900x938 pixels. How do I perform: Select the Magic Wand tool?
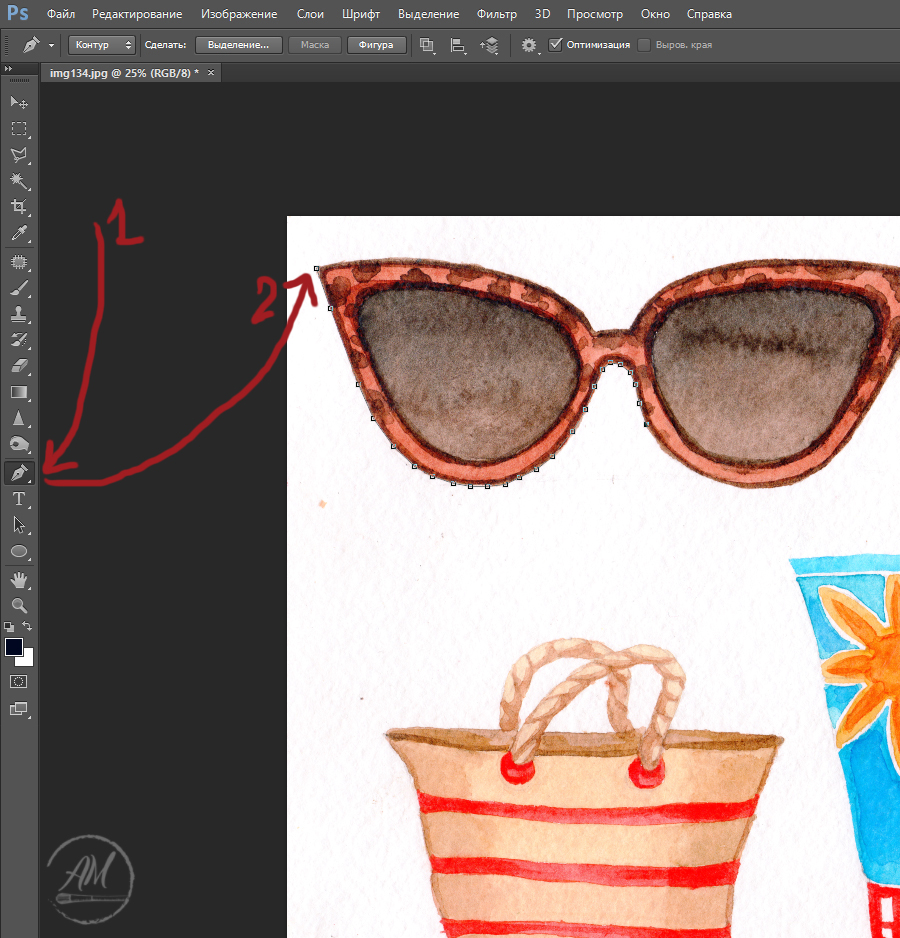tap(18, 181)
